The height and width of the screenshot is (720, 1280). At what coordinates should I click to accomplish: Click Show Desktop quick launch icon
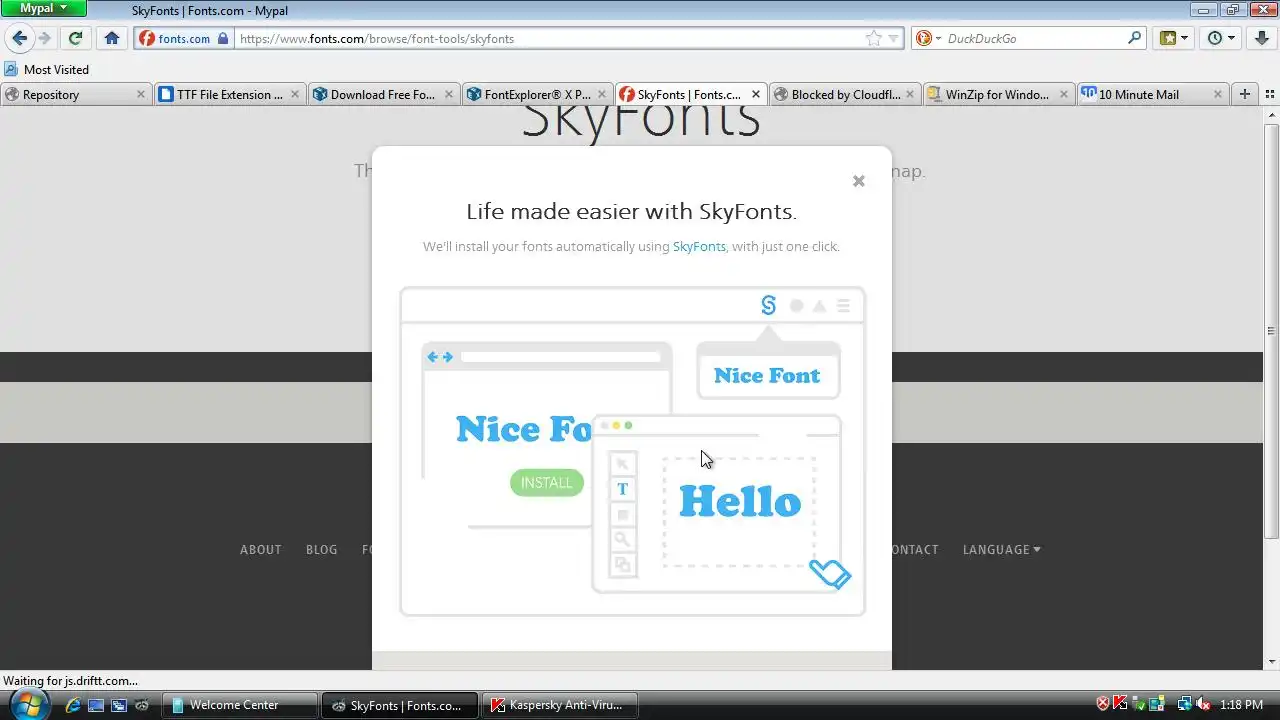tap(96, 705)
